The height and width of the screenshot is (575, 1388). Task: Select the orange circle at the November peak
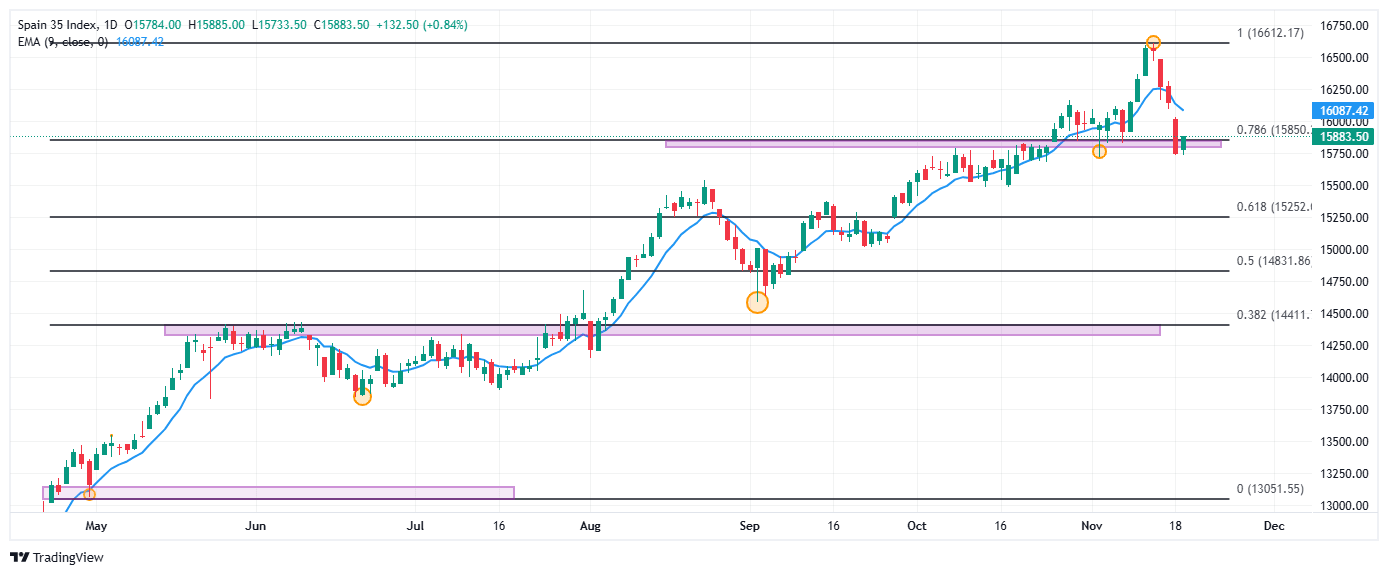coord(1153,43)
